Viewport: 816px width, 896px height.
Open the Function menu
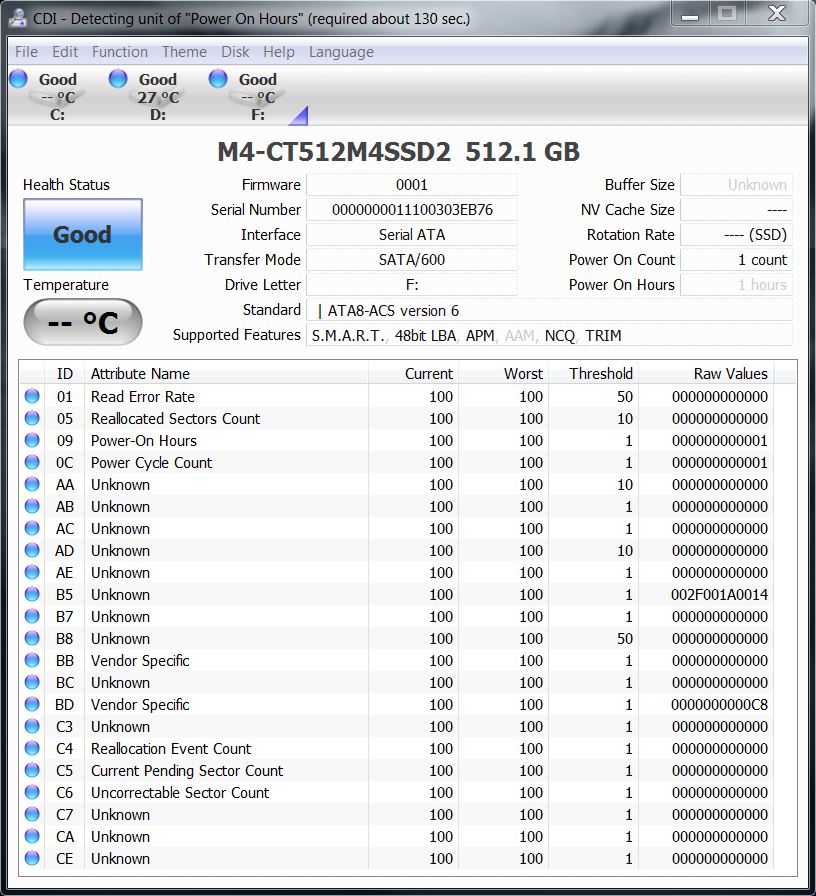[x=120, y=52]
